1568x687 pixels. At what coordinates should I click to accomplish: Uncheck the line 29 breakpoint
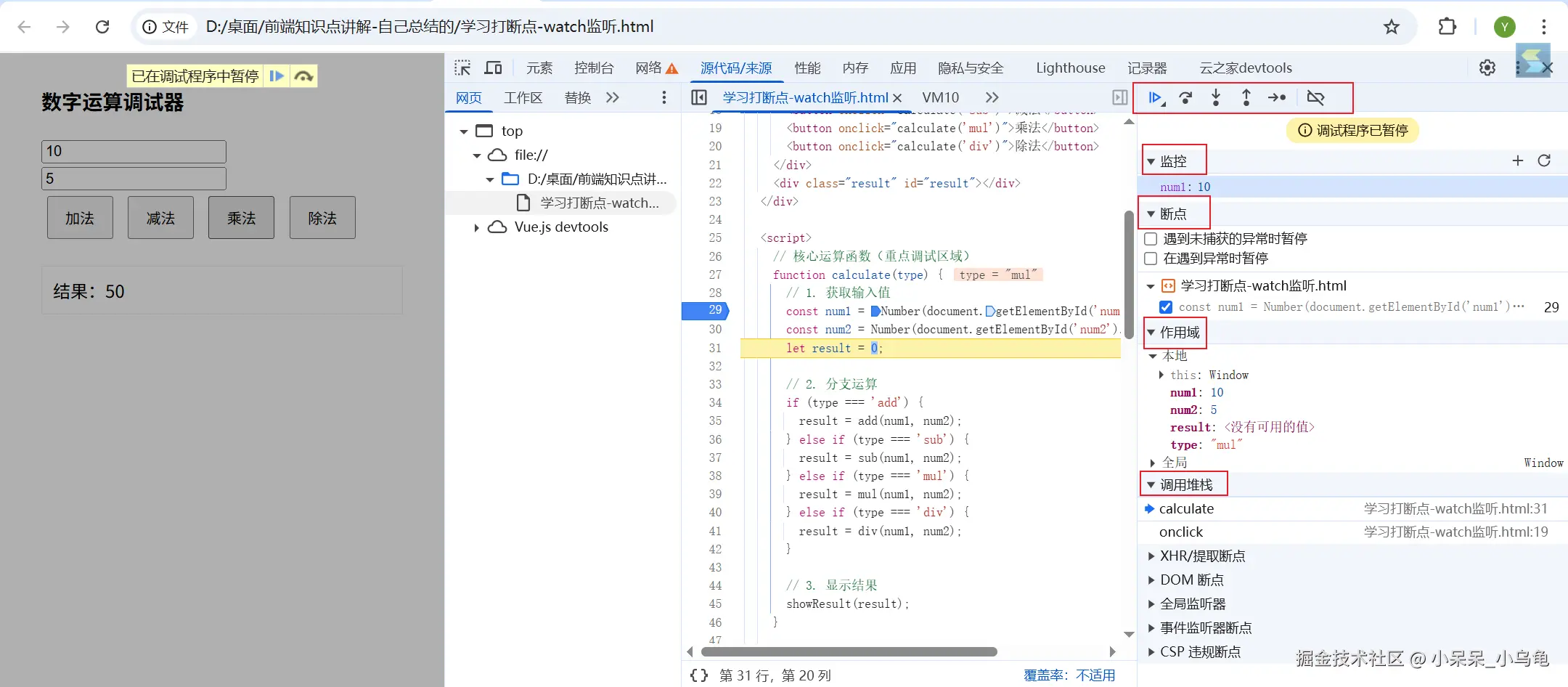pyautogui.click(x=1166, y=306)
